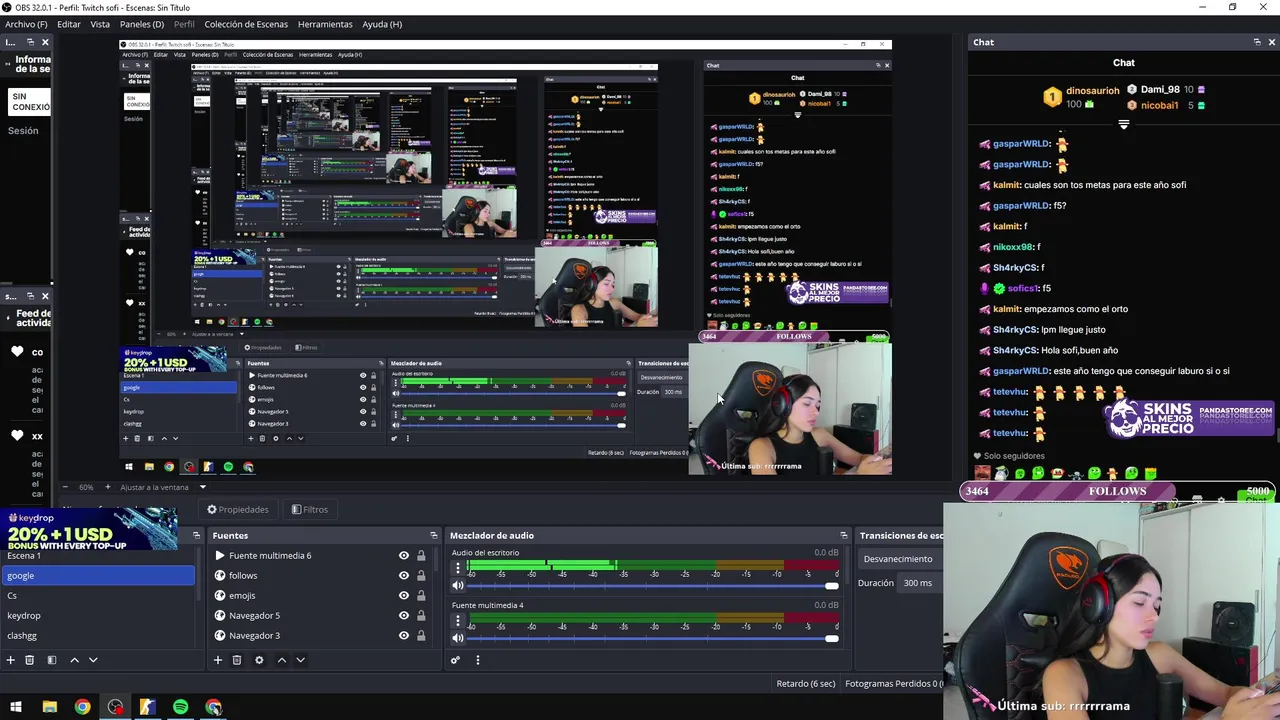Toggle the lock on Fuente multimedia 6
This screenshot has width=1280, height=720.
(x=421, y=556)
